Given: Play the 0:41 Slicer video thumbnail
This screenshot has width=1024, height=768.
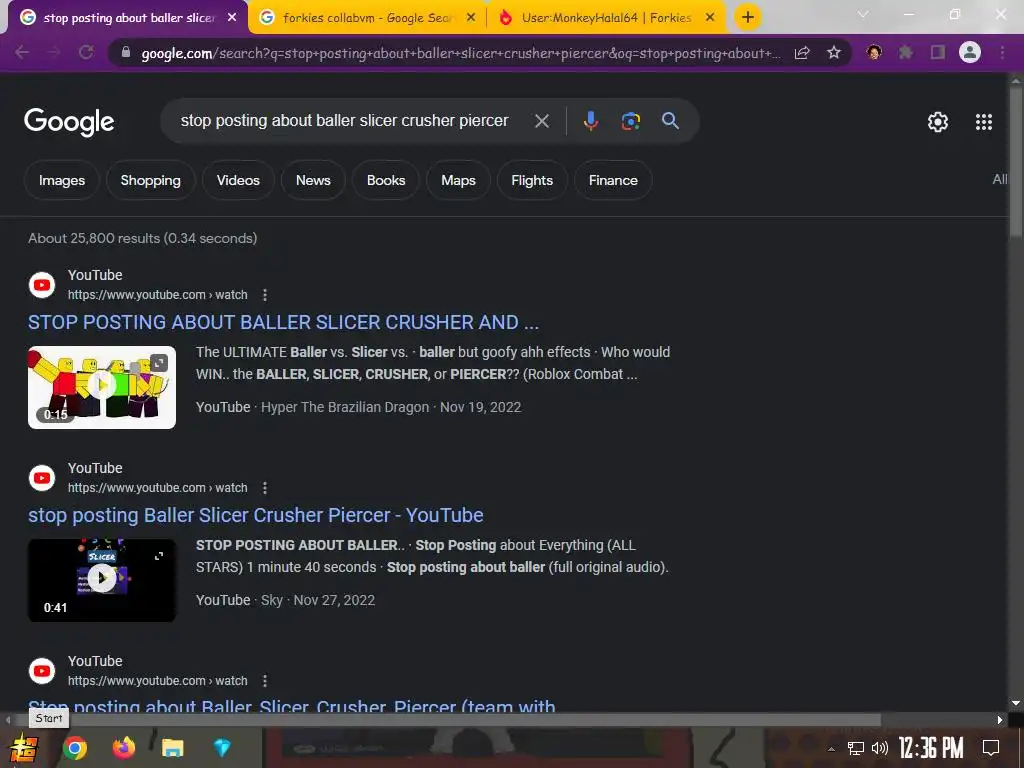Looking at the screenshot, I should pyautogui.click(x=102, y=580).
